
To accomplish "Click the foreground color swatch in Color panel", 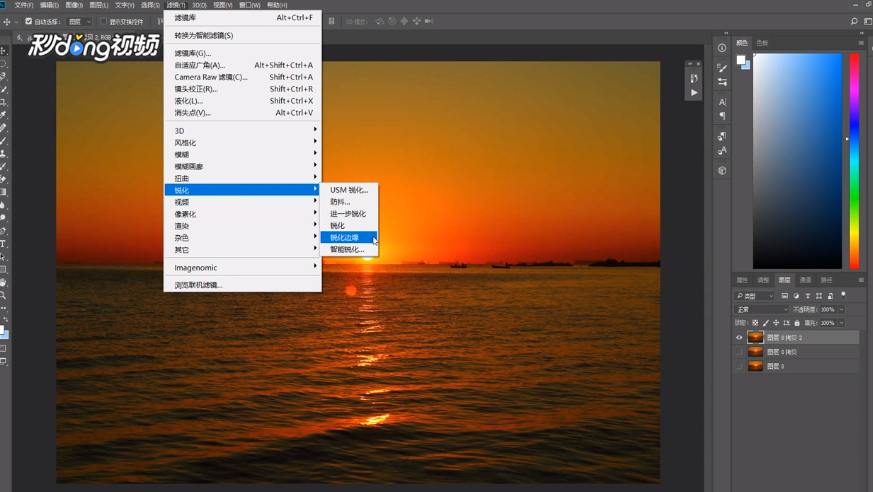I will pos(740,60).
